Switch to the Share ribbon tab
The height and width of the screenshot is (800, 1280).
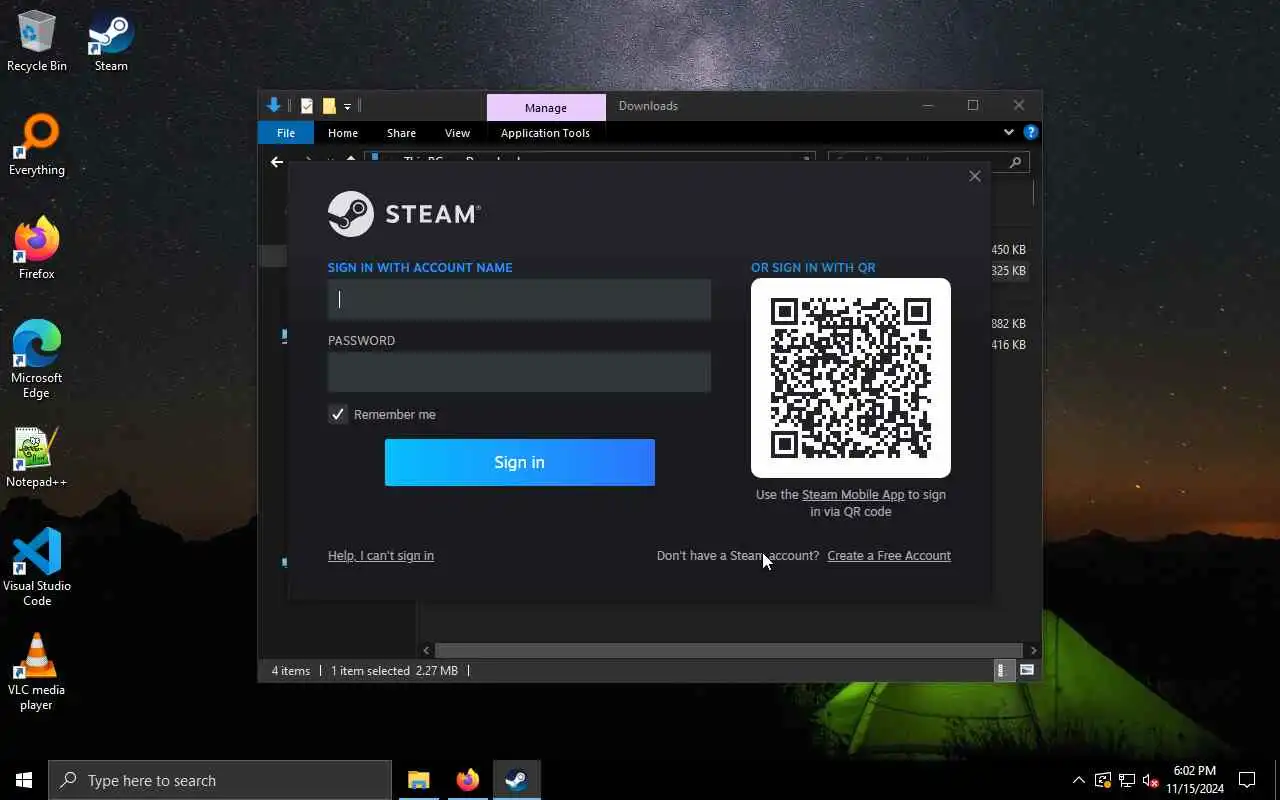click(401, 132)
